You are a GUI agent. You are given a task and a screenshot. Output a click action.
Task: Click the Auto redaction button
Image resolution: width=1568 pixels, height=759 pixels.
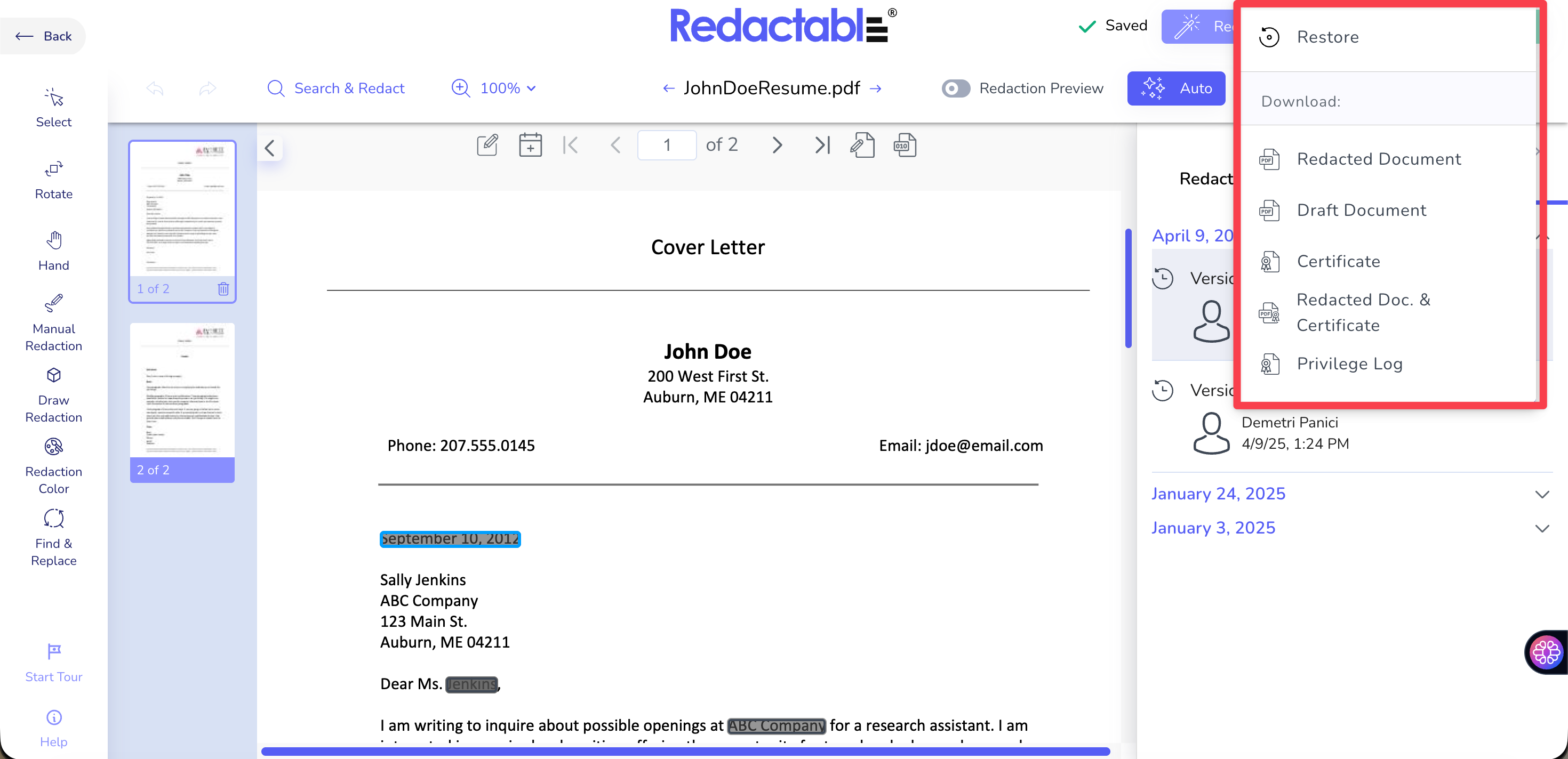1176,89
